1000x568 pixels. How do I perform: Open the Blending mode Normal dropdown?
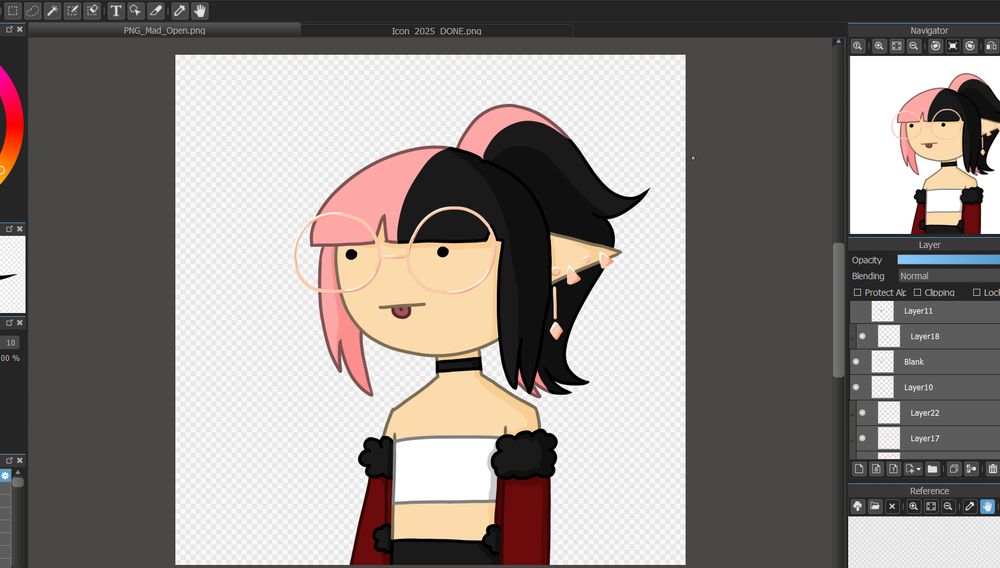point(948,275)
